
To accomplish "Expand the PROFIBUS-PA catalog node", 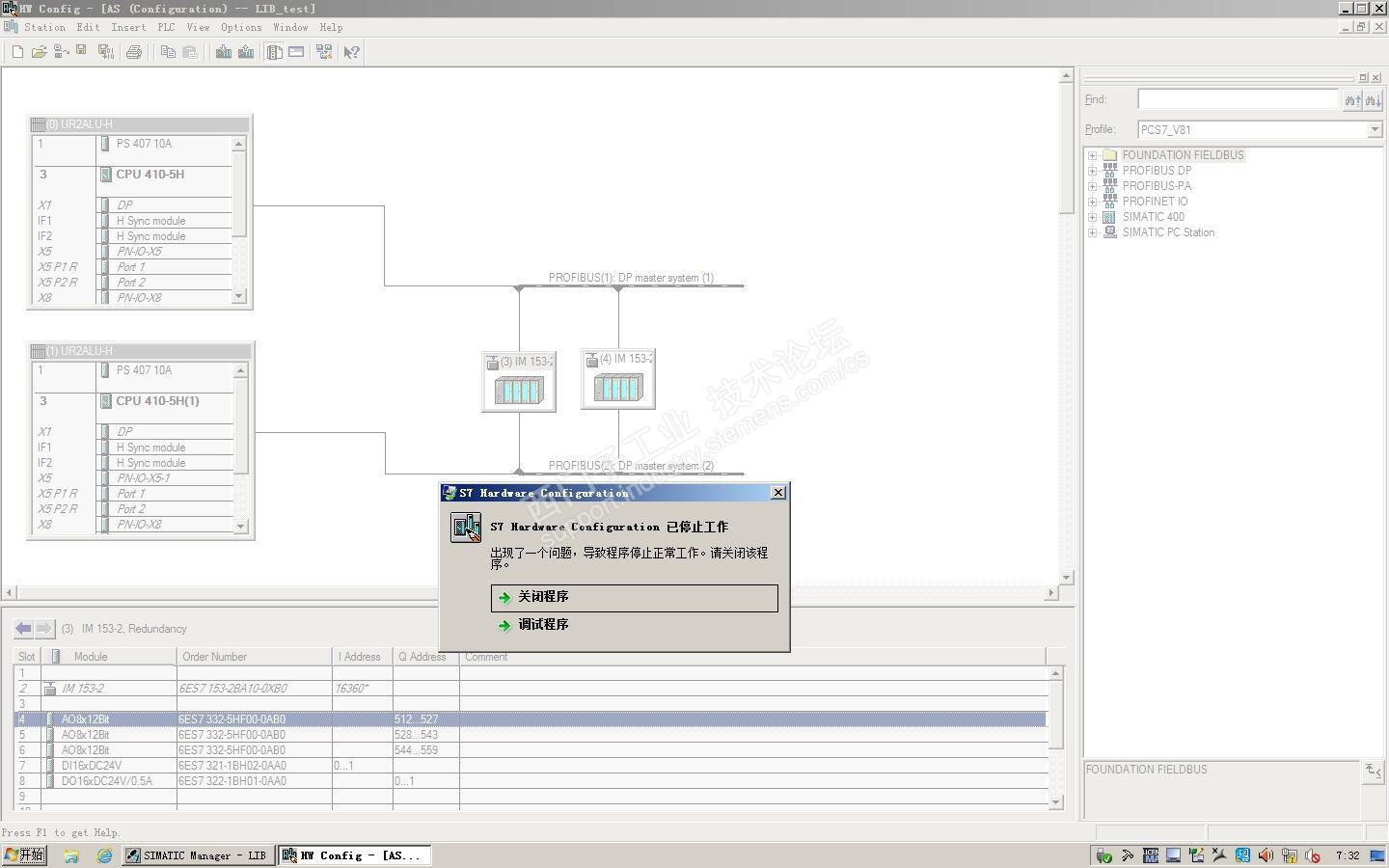I will coord(1092,186).
